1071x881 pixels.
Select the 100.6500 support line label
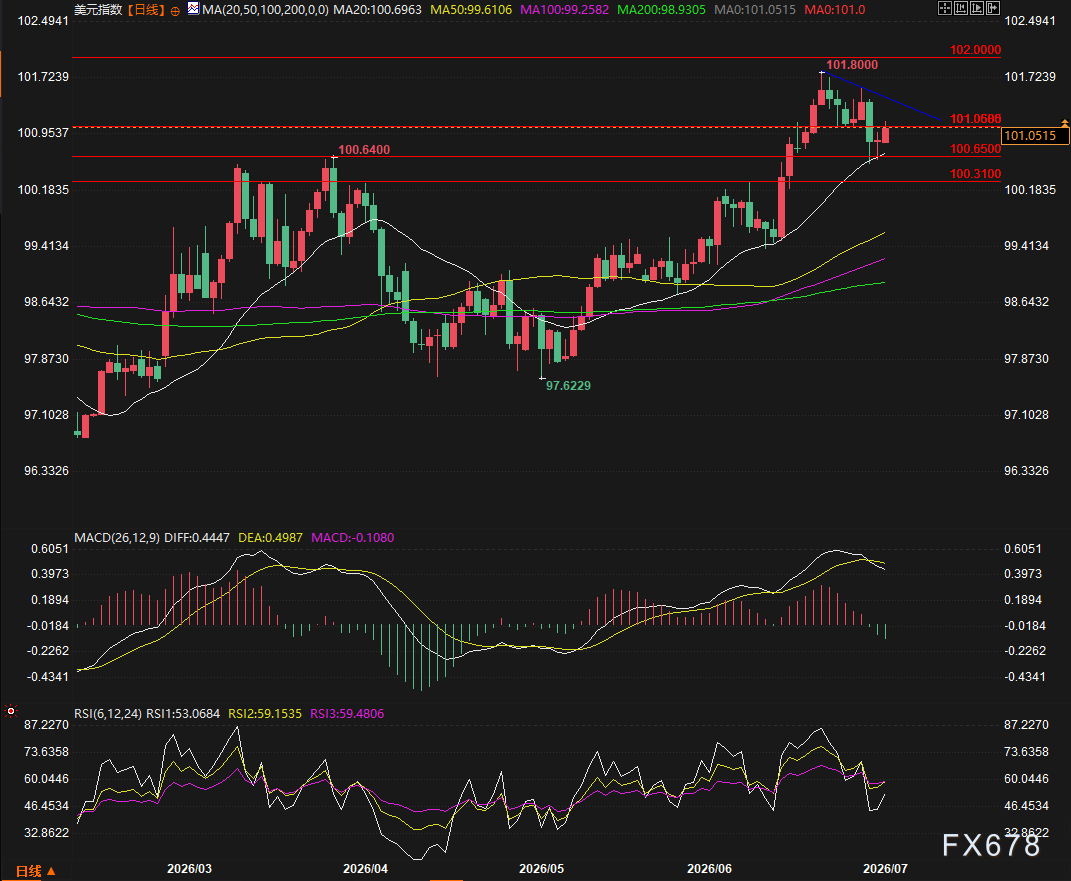pos(975,149)
